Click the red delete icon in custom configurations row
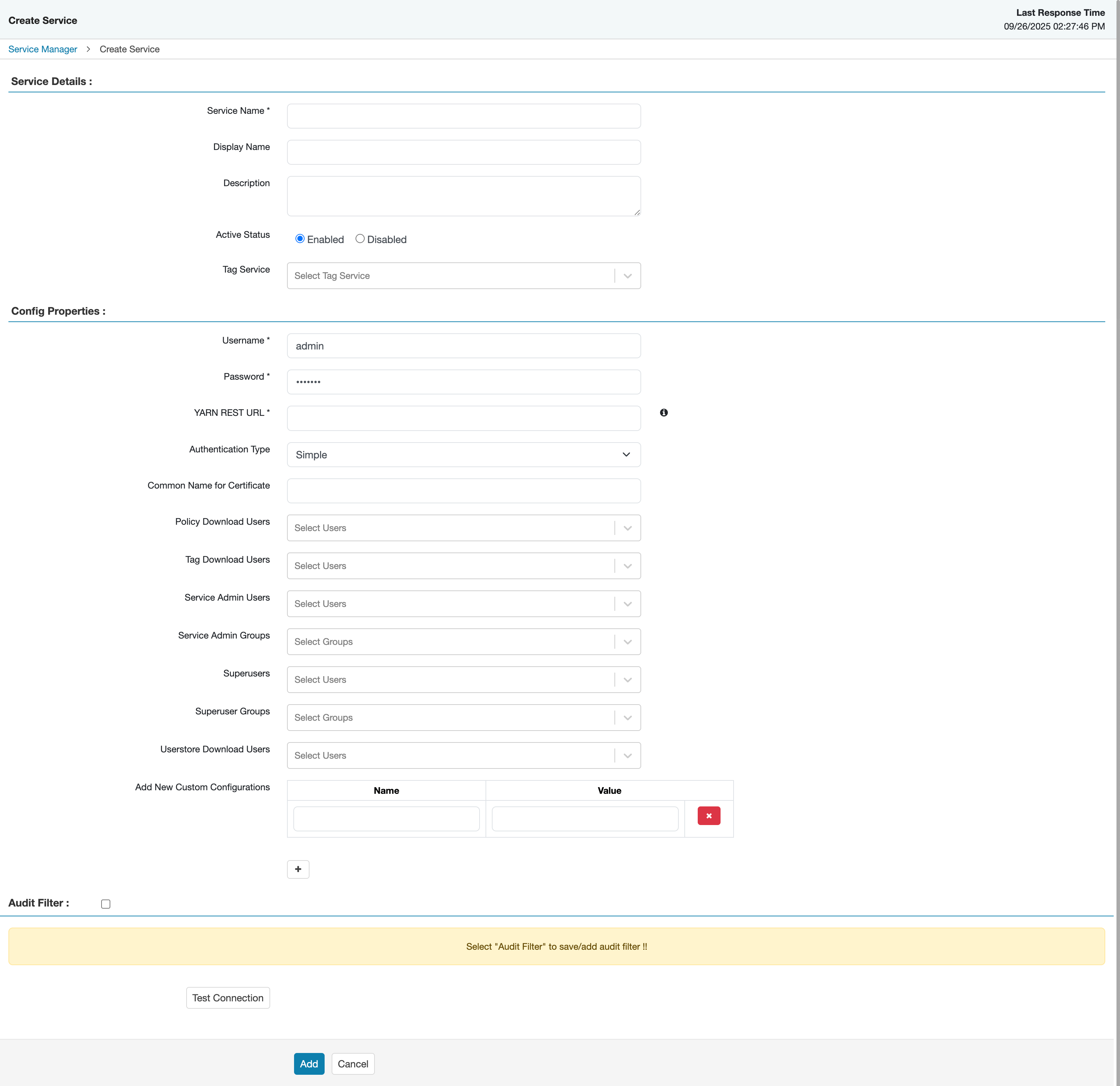Image resolution: width=1120 pixels, height=1086 pixels. [709, 816]
